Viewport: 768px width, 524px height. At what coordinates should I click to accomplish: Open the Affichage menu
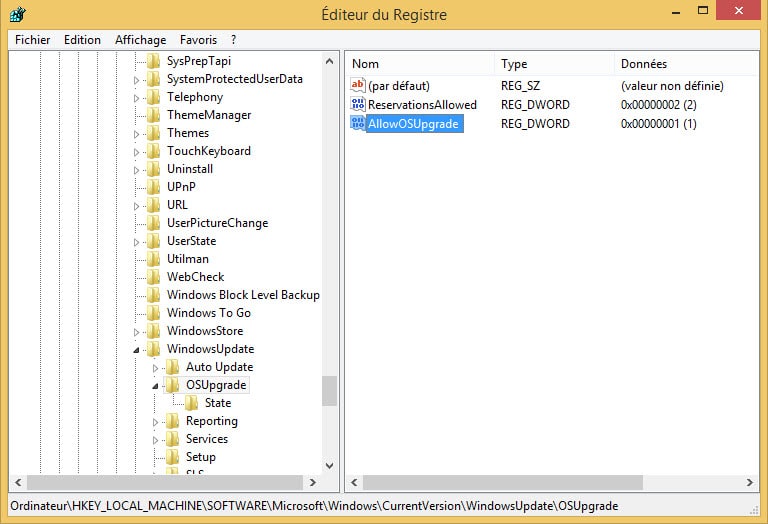(x=141, y=40)
